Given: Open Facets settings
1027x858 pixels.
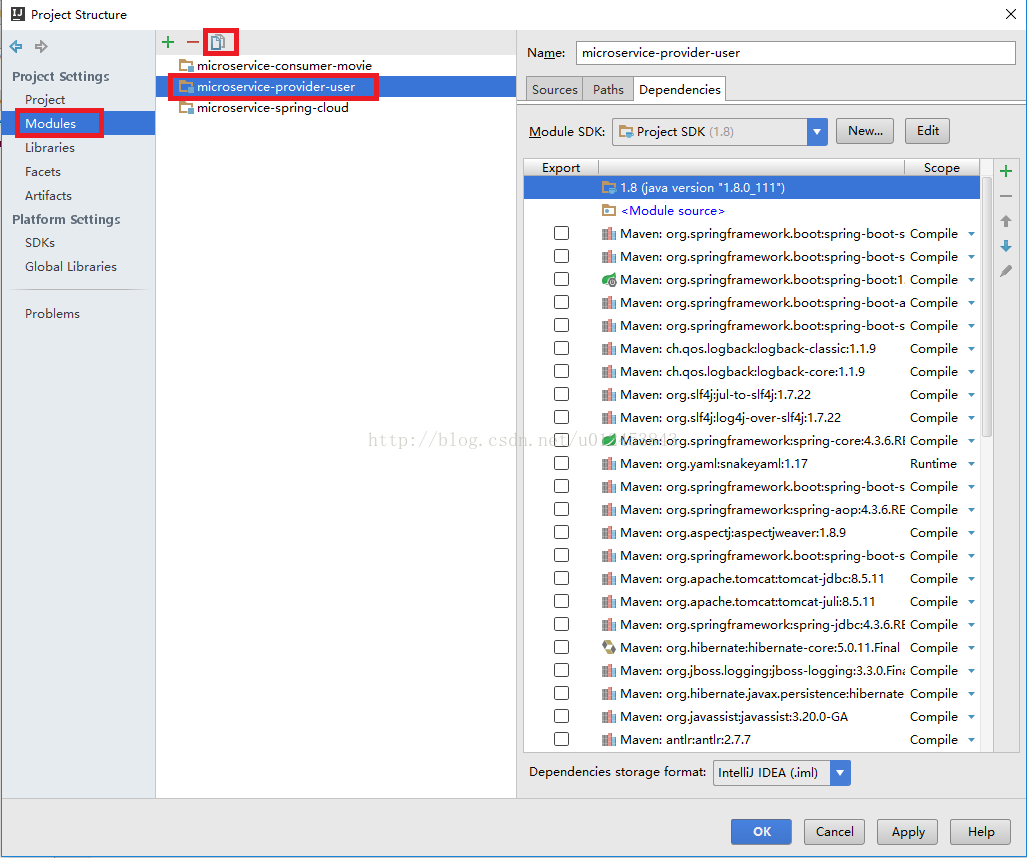Looking at the screenshot, I should (x=43, y=172).
